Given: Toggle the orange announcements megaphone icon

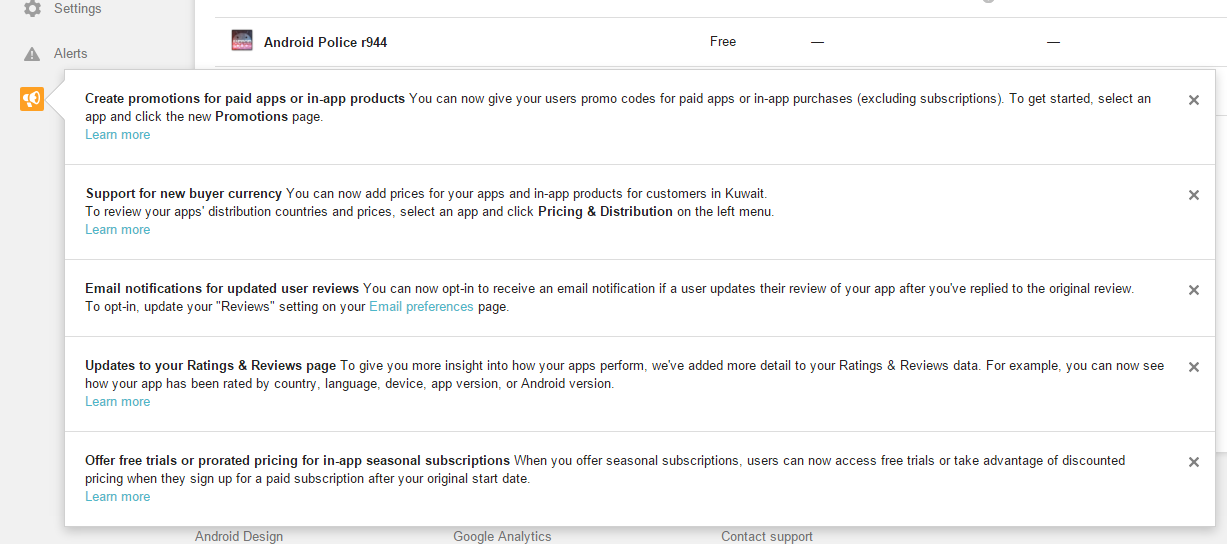Looking at the screenshot, I should pyautogui.click(x=32, y=99).
